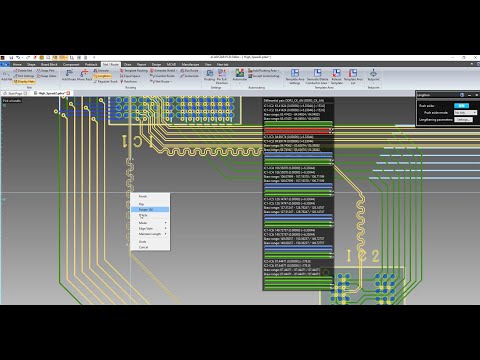Switch to the Manufacture ribbon tab
Image resolution: width=480 pixels, height=360 pixels.
click(x=190, y=64)
